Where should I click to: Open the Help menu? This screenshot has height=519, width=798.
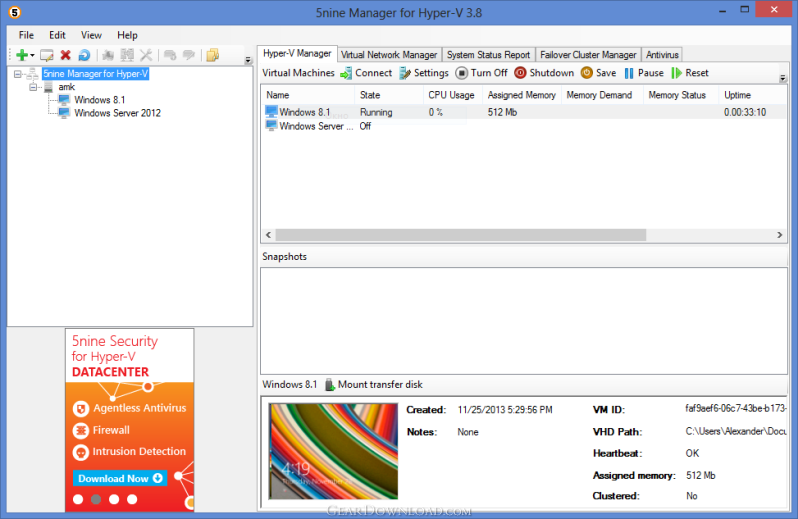coord(127,35)
